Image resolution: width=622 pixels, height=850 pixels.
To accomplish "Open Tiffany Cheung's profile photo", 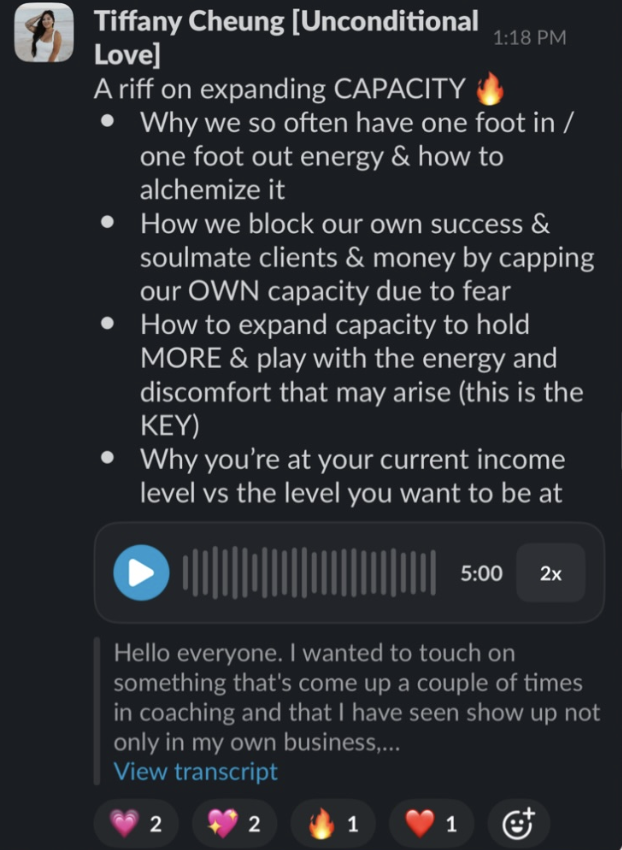I will click(x=44, y=33).
